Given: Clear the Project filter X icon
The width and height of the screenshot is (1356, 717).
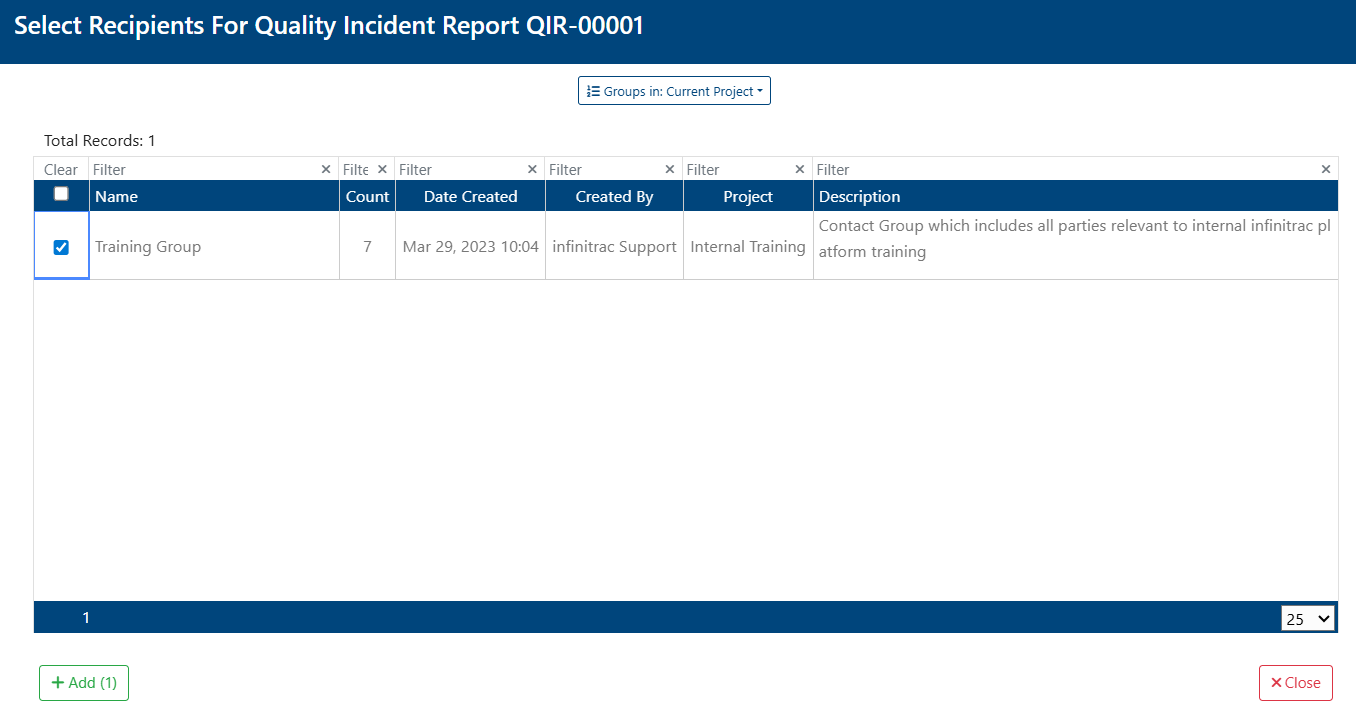Looking at the screenshot, I should point(800,170).
